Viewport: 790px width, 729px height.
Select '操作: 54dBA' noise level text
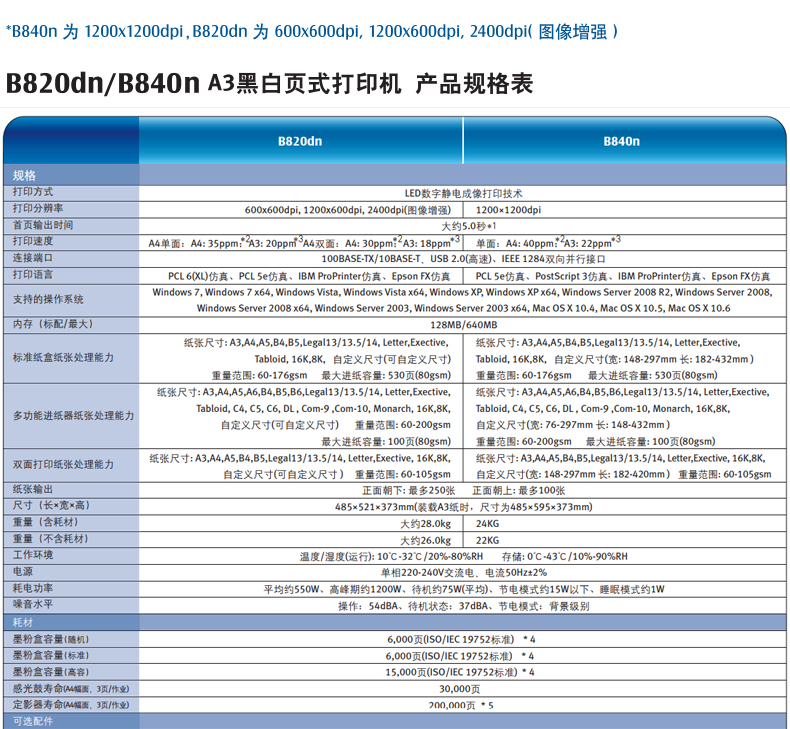tap(368, 606)
